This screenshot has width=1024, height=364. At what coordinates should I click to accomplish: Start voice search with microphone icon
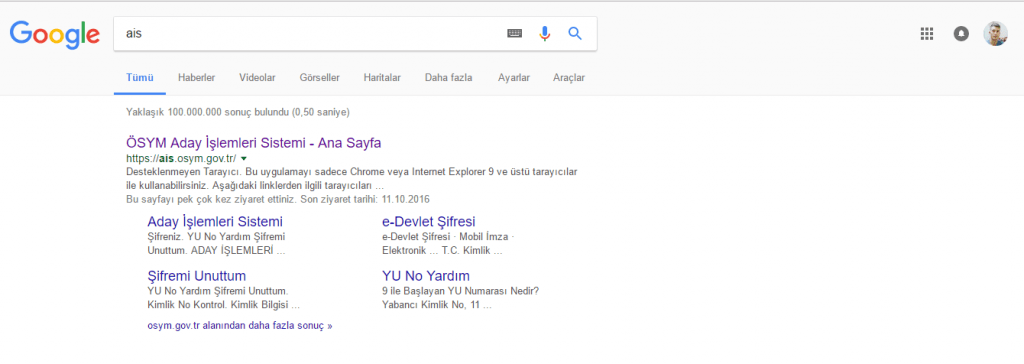545,34
